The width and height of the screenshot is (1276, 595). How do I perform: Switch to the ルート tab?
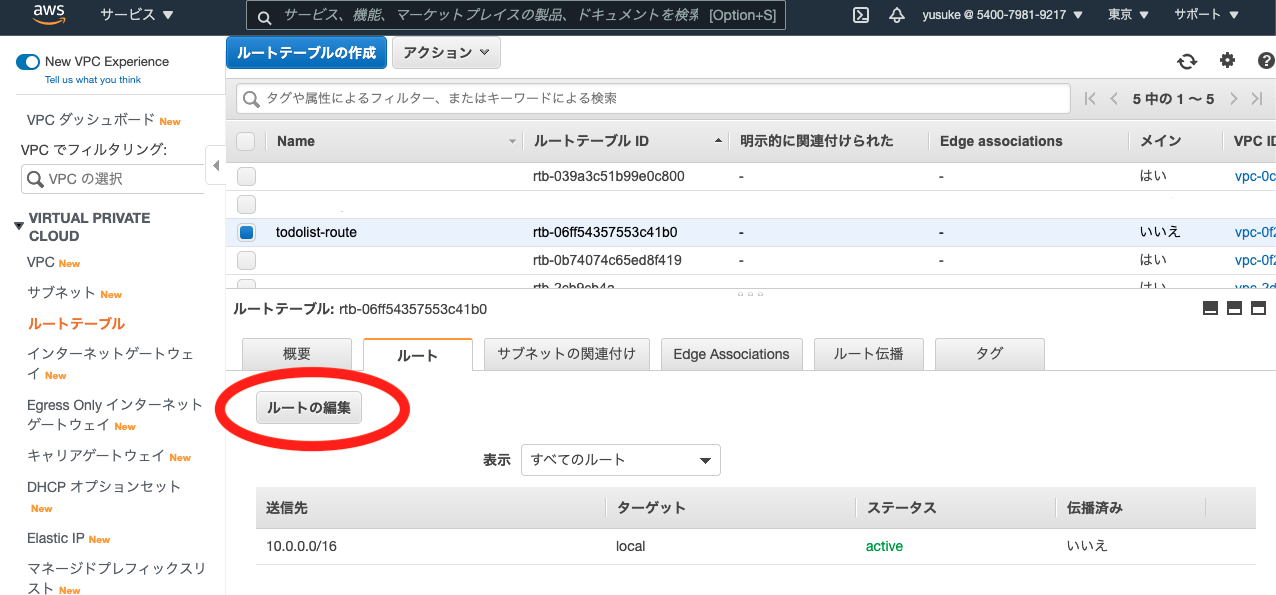418,355
